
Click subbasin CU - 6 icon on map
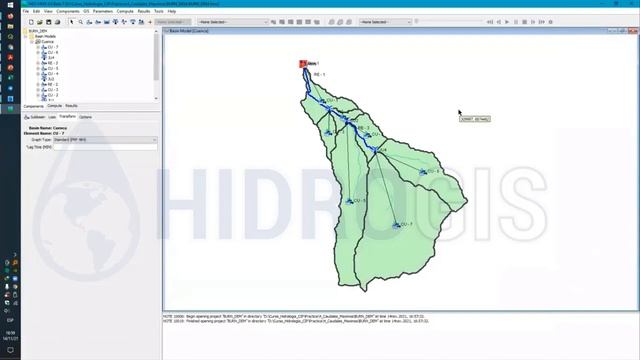point(423,172)
